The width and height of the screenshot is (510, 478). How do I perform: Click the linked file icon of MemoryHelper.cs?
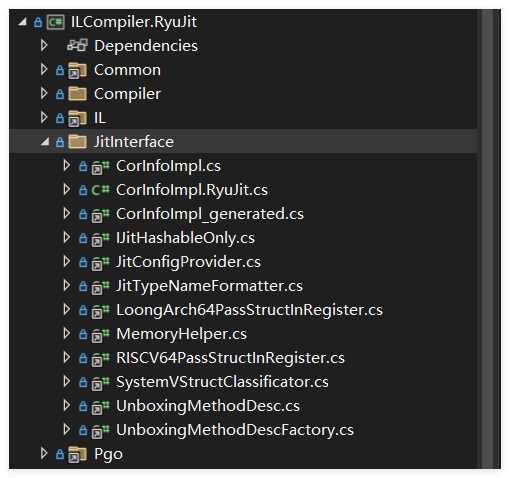(x=100, y=335)
